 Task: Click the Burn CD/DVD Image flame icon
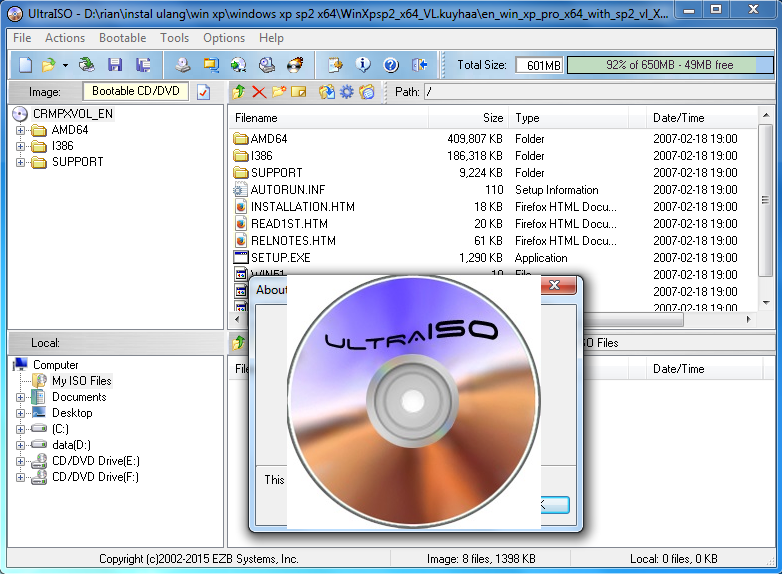(295, 65)
